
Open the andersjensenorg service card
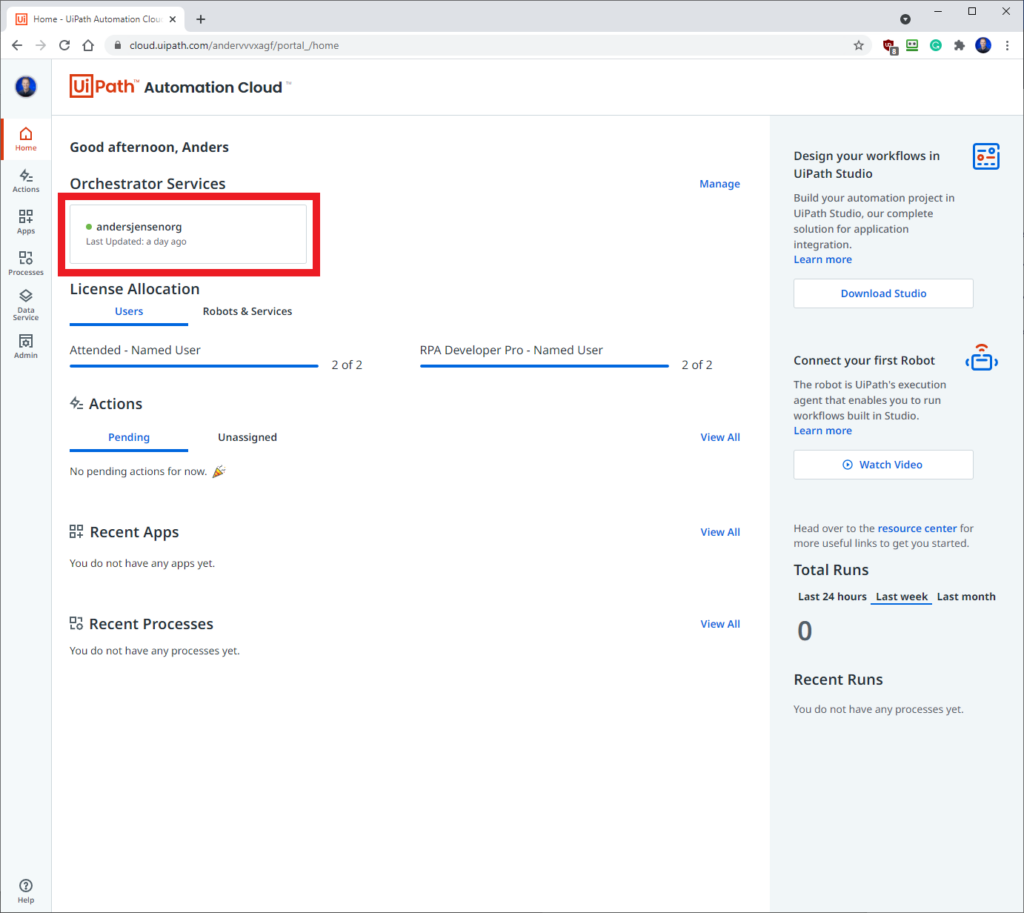click(x=188, y=234)
